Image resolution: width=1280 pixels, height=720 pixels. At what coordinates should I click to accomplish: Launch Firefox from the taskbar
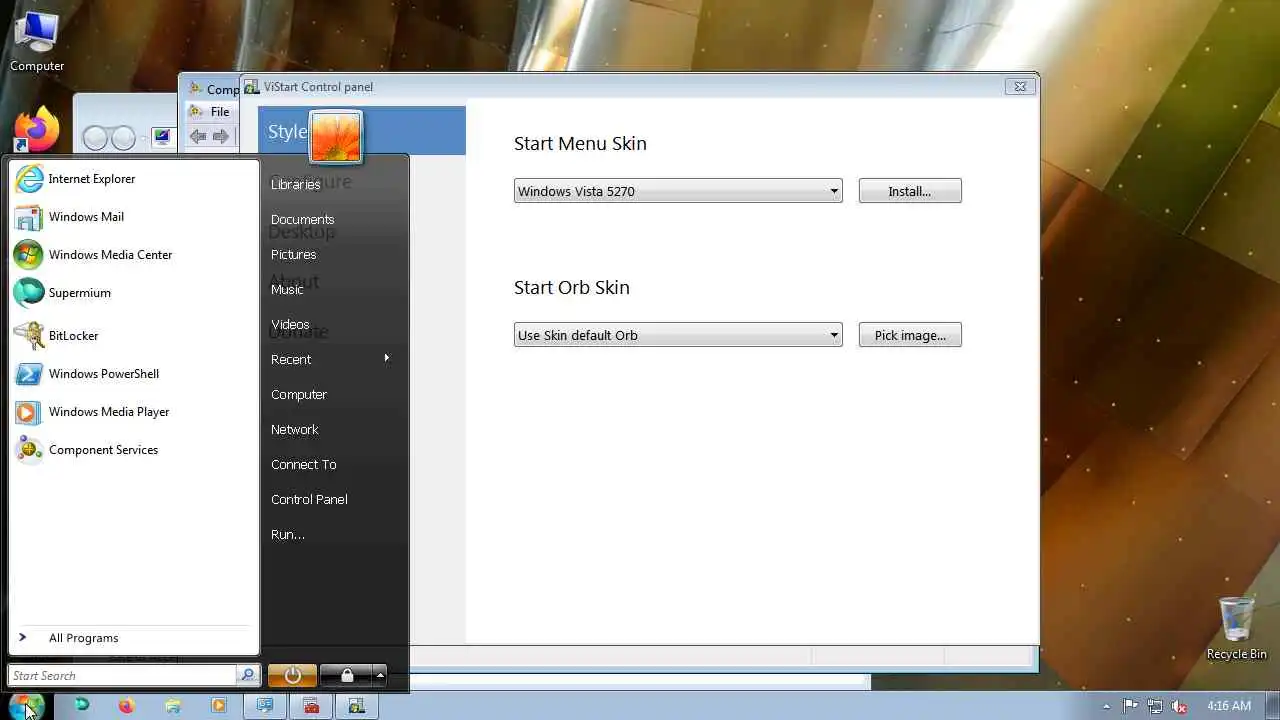pyautogui.click(x=126, y=705)
